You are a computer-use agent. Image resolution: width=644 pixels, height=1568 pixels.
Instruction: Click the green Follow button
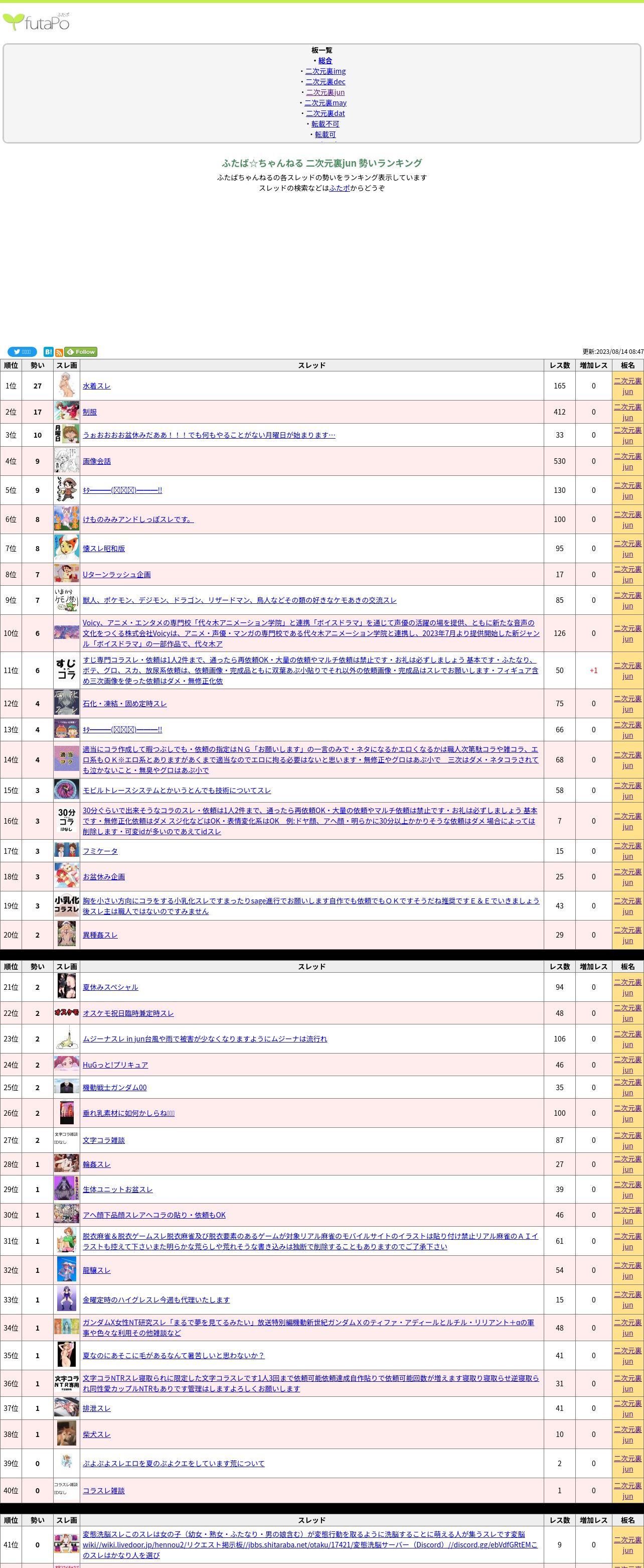81,352
